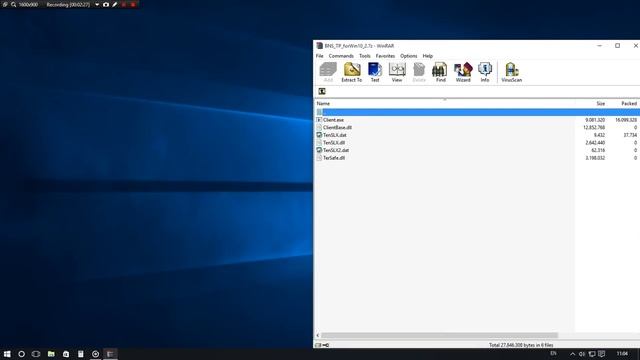
Task: Click the Extract To toolbar icon
Action: point(351,72)
